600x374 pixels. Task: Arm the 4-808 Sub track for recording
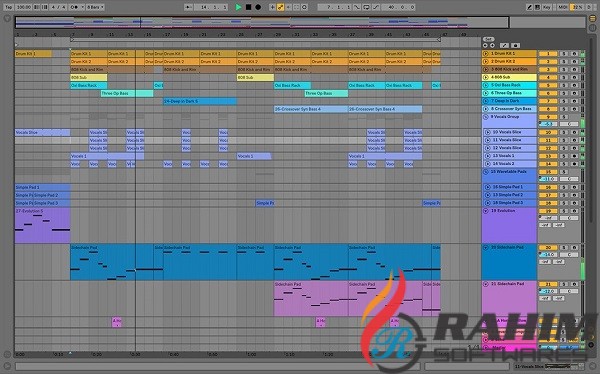pos(574,77)
